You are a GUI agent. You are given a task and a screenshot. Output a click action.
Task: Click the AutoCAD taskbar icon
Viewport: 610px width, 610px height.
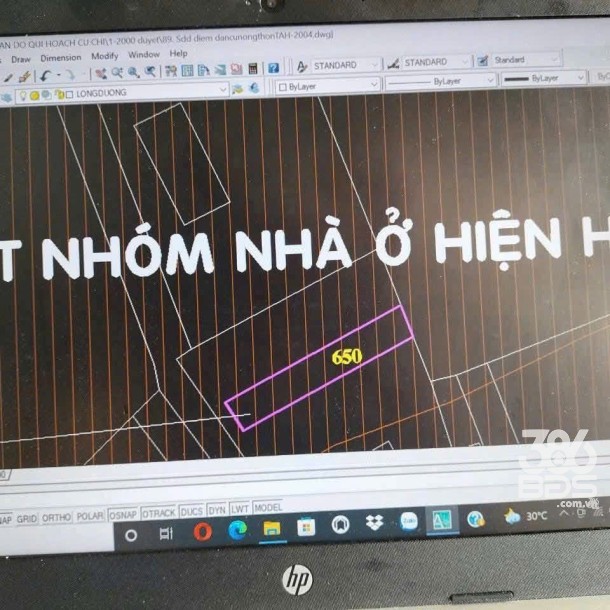(442, 519)
